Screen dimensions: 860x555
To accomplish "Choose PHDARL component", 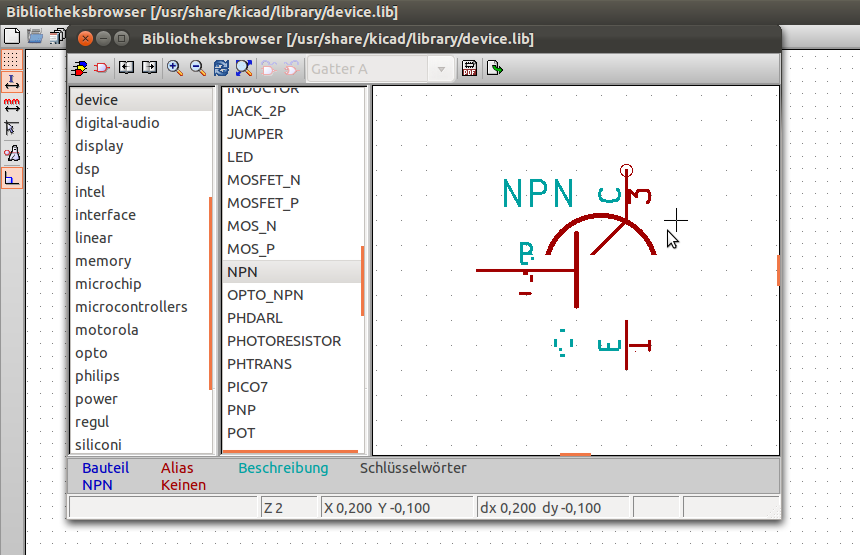I will click(292, 318).
